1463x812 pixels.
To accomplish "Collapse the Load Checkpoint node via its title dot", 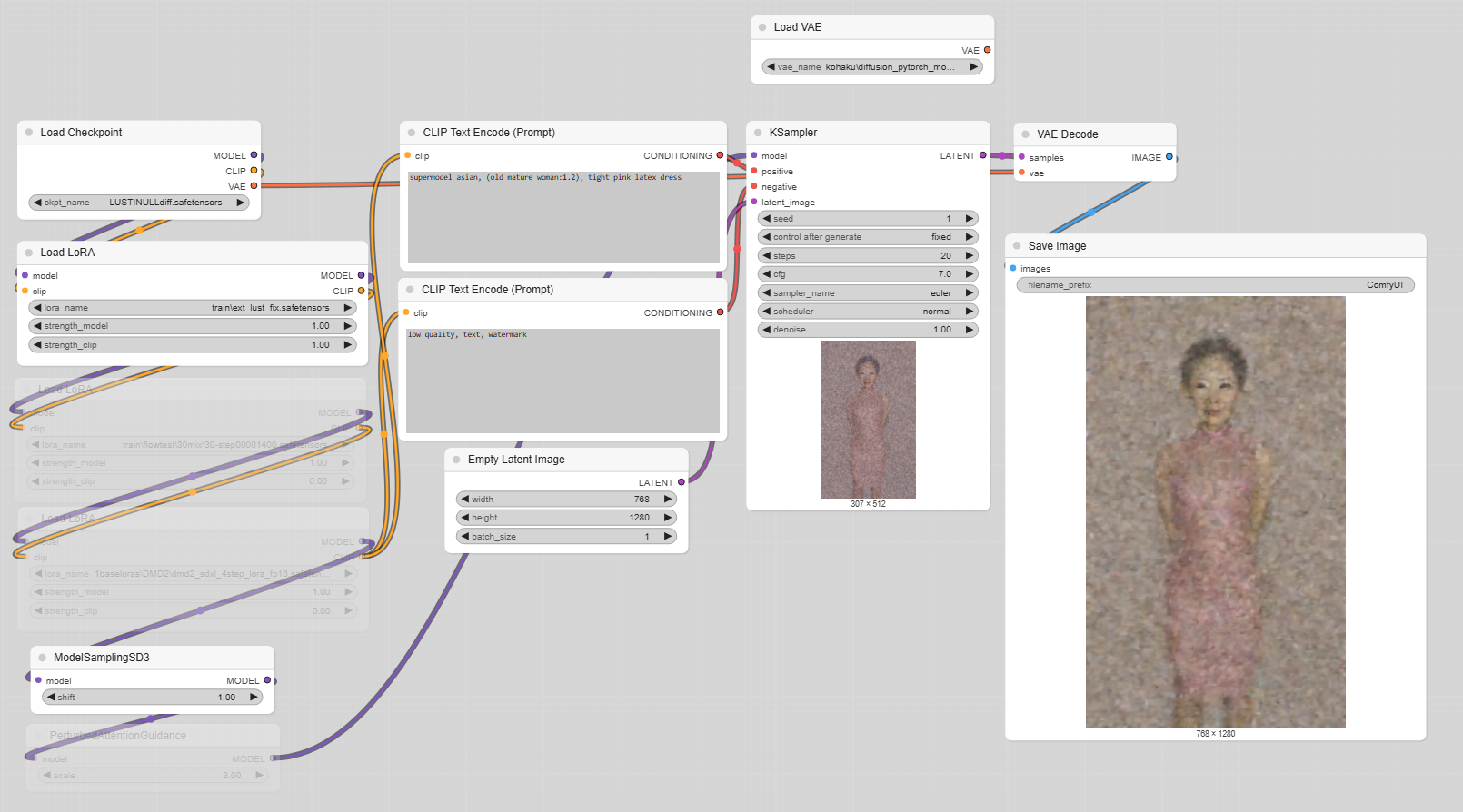I will point(29,133).
